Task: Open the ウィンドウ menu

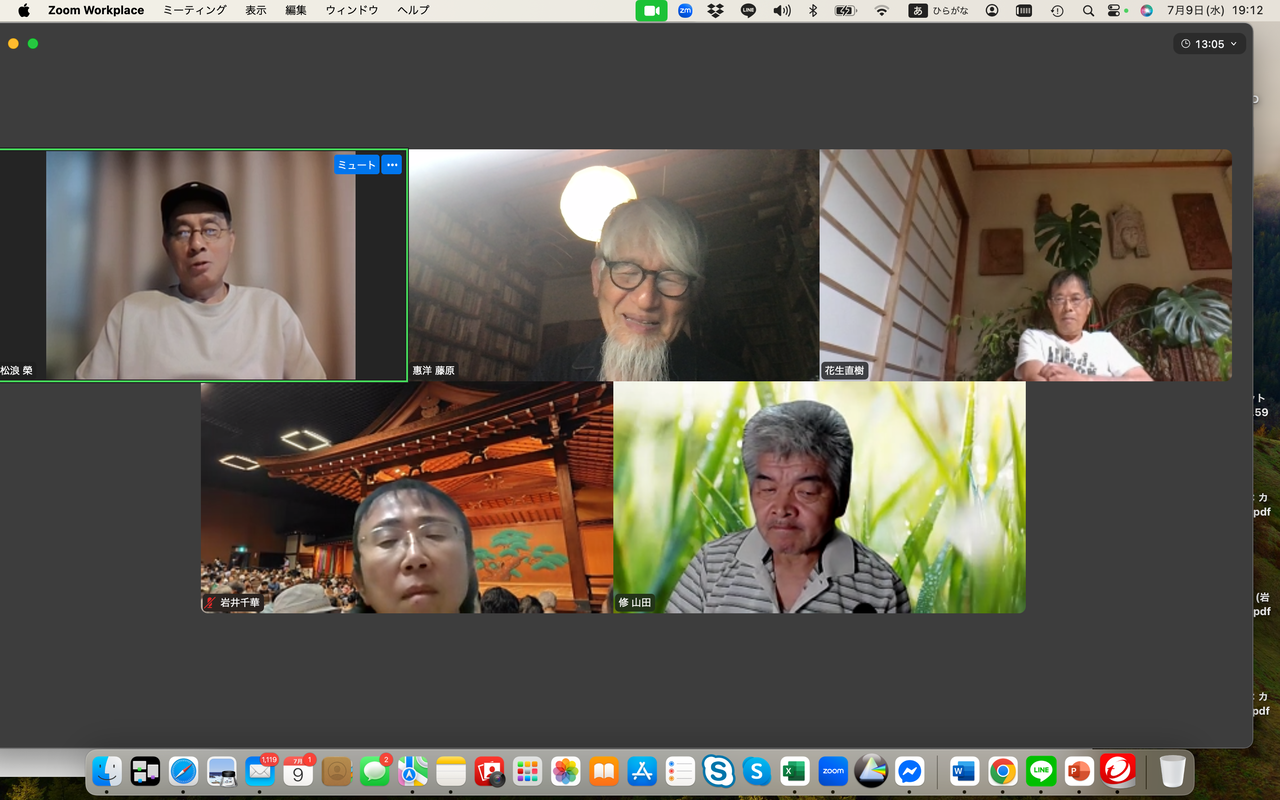Action: pyautogui.click(x=352, y=10)
